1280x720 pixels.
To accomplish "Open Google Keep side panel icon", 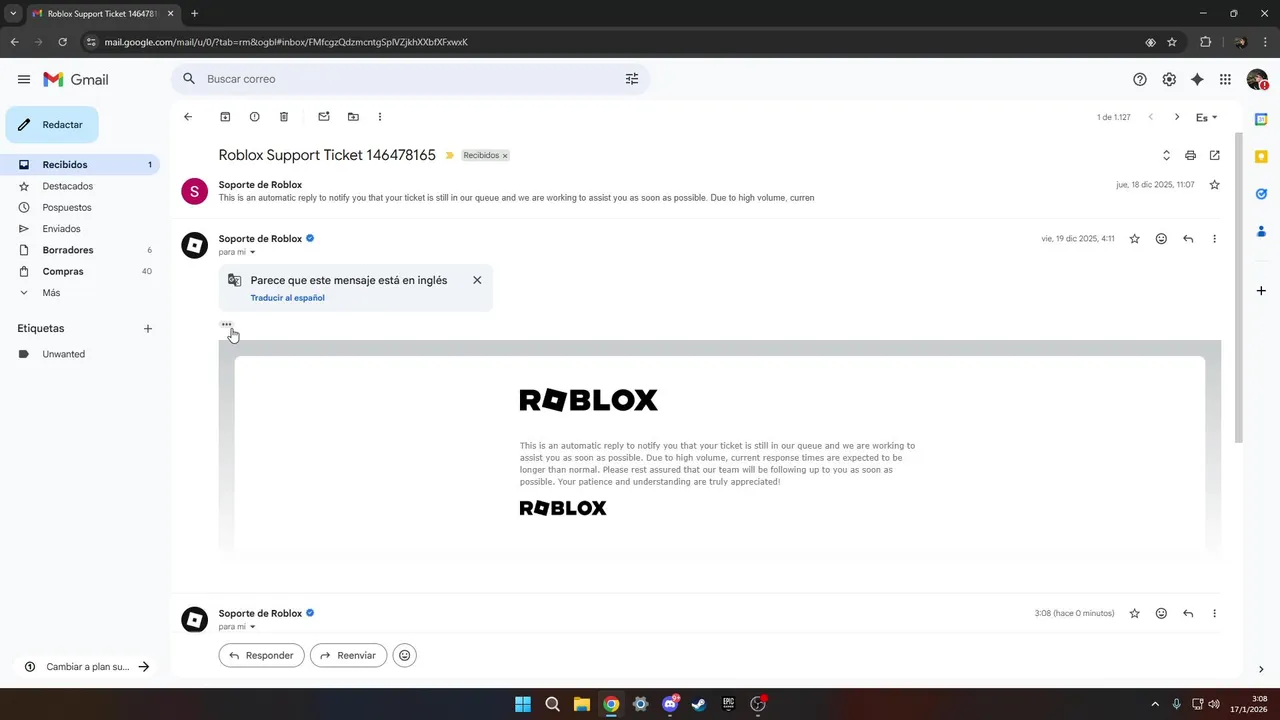I will tap(1261, 157).
